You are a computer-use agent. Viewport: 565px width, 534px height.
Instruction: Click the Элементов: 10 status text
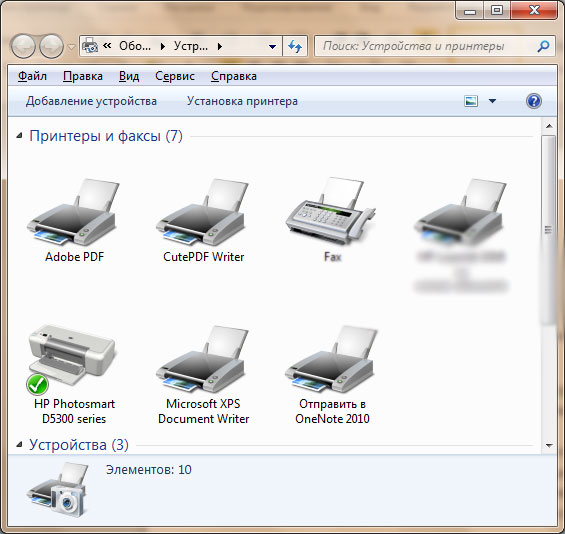click(148, 470)
